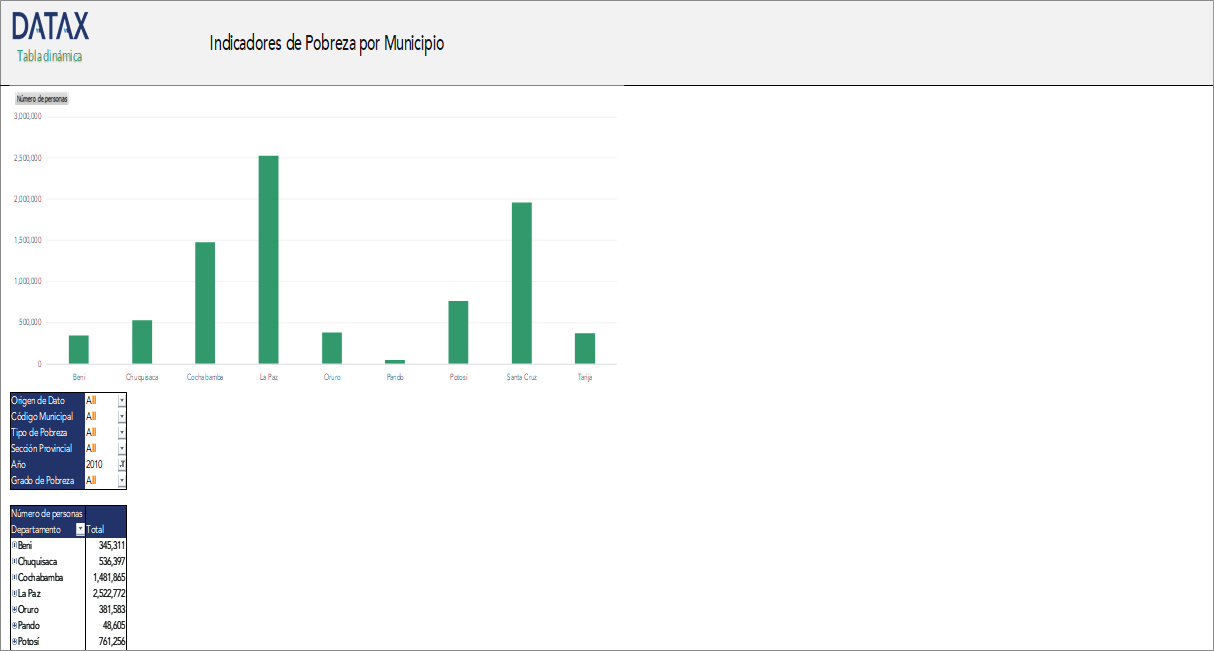Open the Tipo de Pobreza filter dropdown

[x=122, y=432]
